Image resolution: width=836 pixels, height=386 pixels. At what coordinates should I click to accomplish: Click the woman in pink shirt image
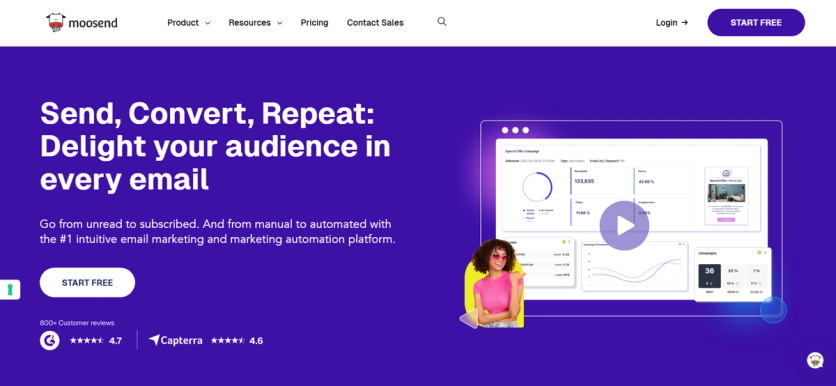pos(495,283)
